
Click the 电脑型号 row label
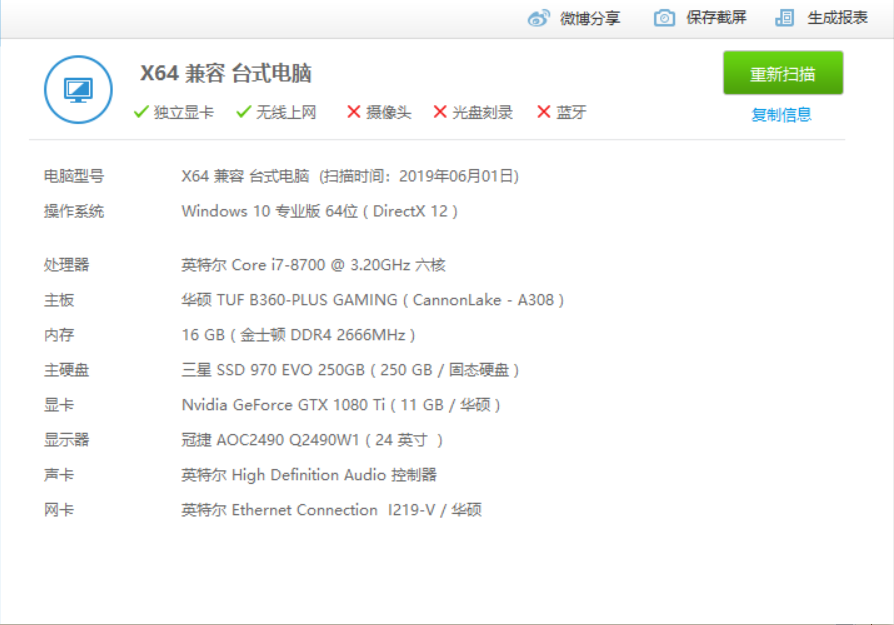(x=74, y=176)
